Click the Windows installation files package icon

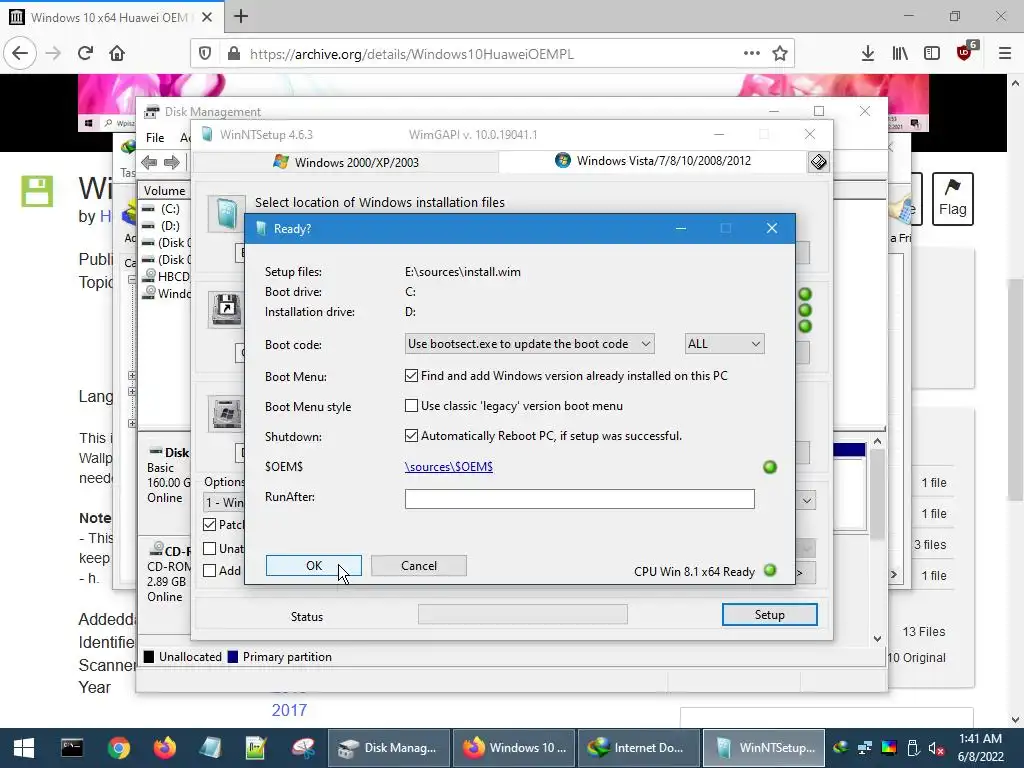tap(227, 214)
